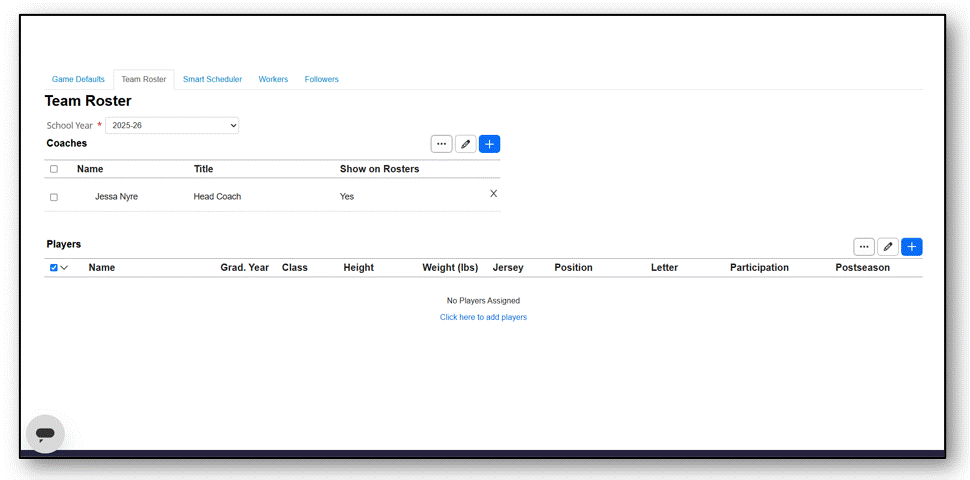The height and width of the screenshot is (480, 970).
Task: Switch to the Game Defaults tab
Action: (78, 79)
